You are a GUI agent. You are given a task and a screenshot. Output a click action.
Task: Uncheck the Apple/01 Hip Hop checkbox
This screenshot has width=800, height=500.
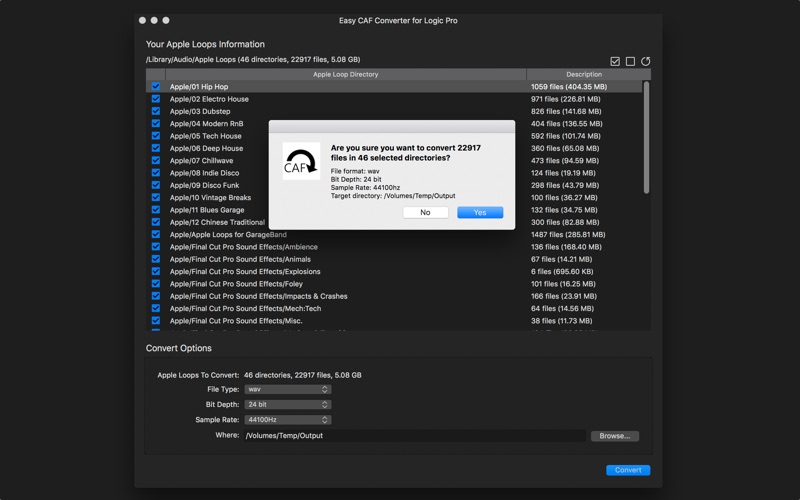(156, 87)
